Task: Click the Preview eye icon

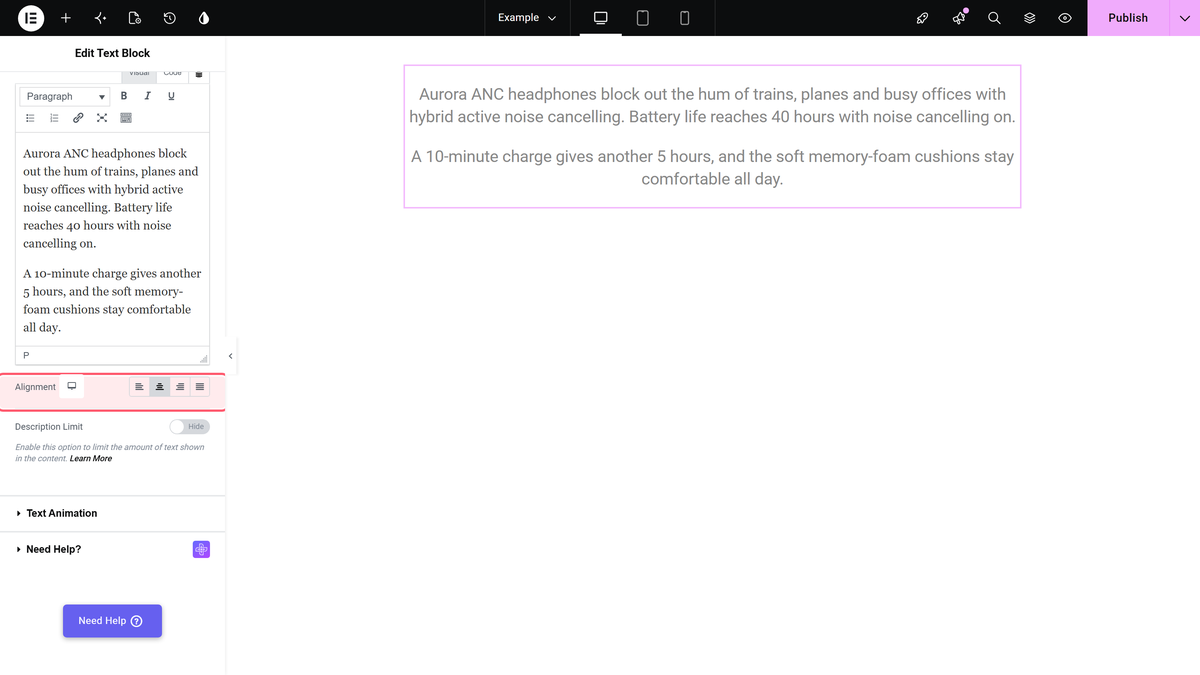Action: click(x=1065, y=18)
